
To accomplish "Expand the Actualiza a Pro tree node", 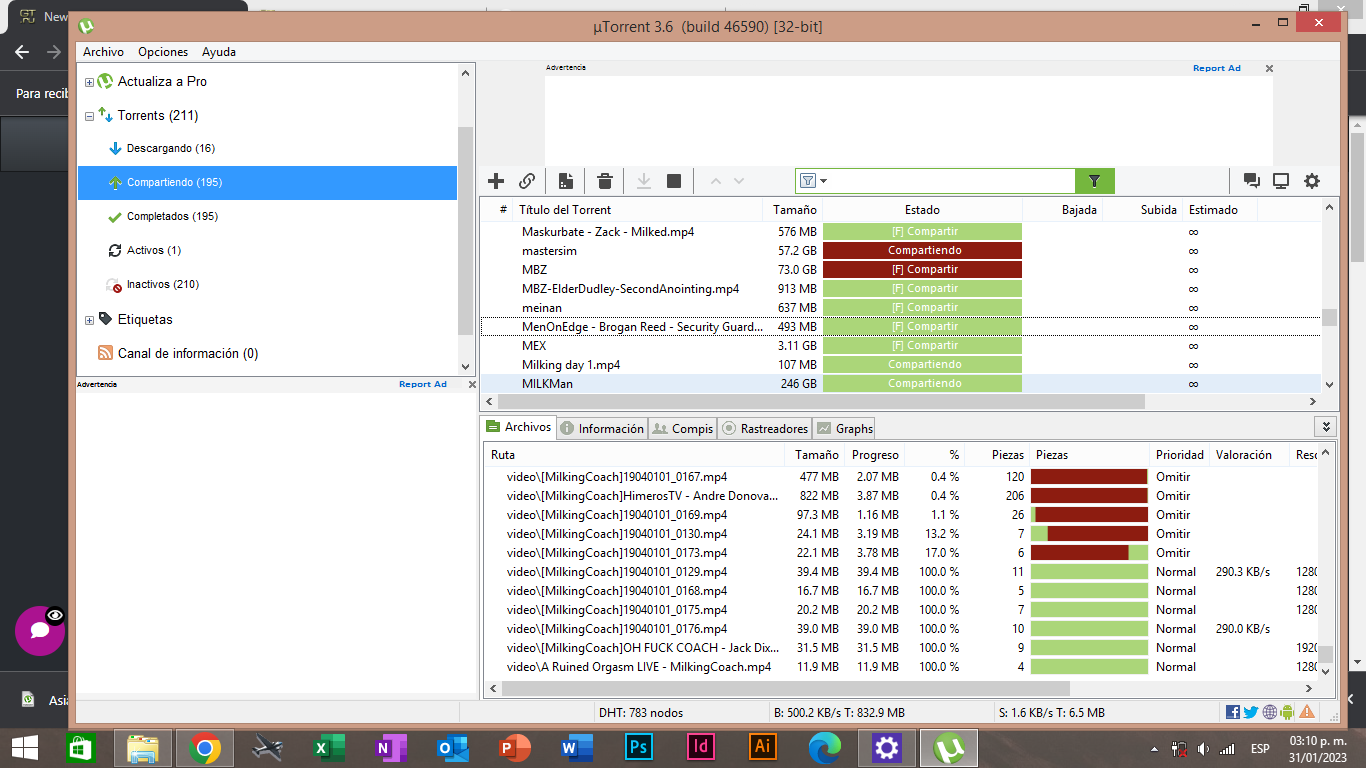I will pos(89,82).
